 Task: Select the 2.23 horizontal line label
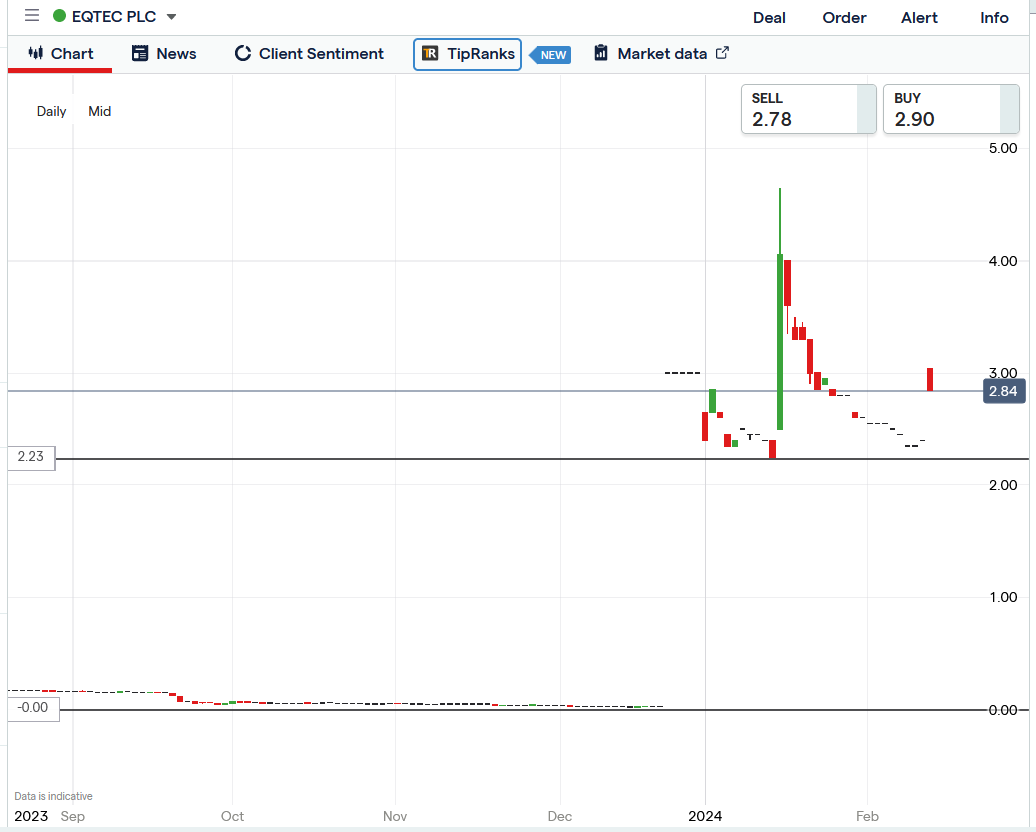pos(31,457)
